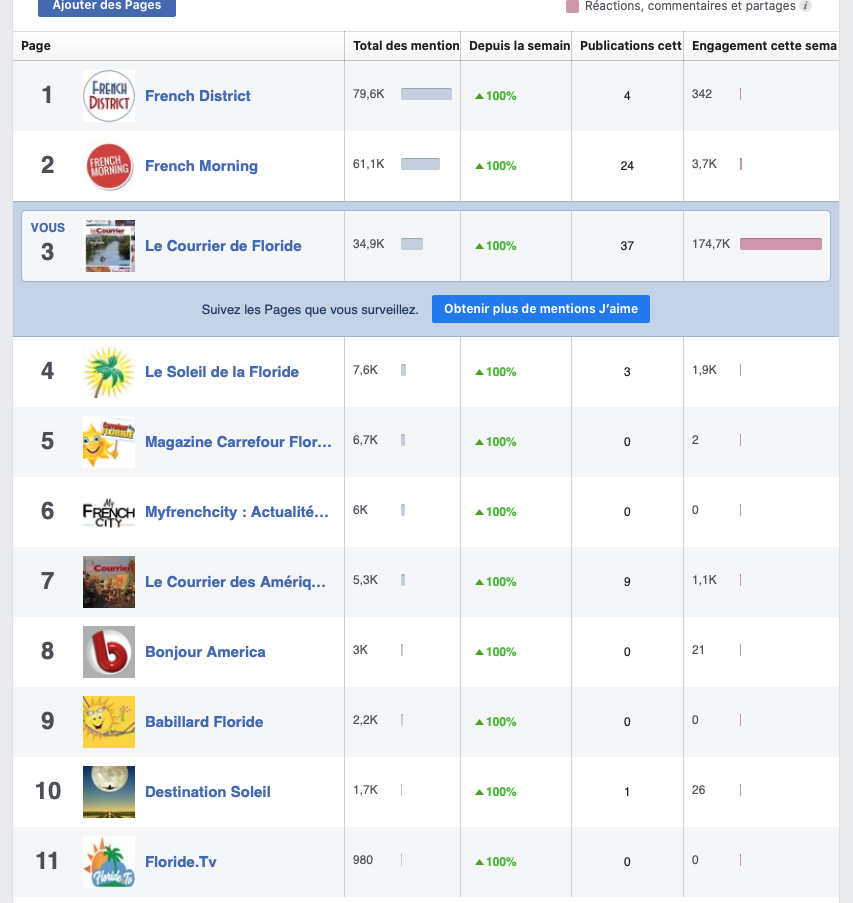Click French District likes bar
The width and height of the screenshot is (853, 903).
(x=426, y=94)
